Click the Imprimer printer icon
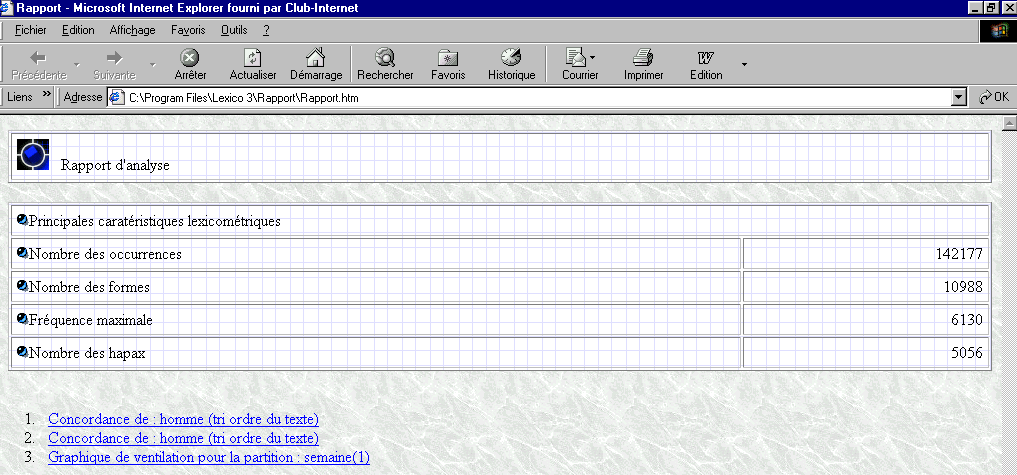 click(643, 58)
